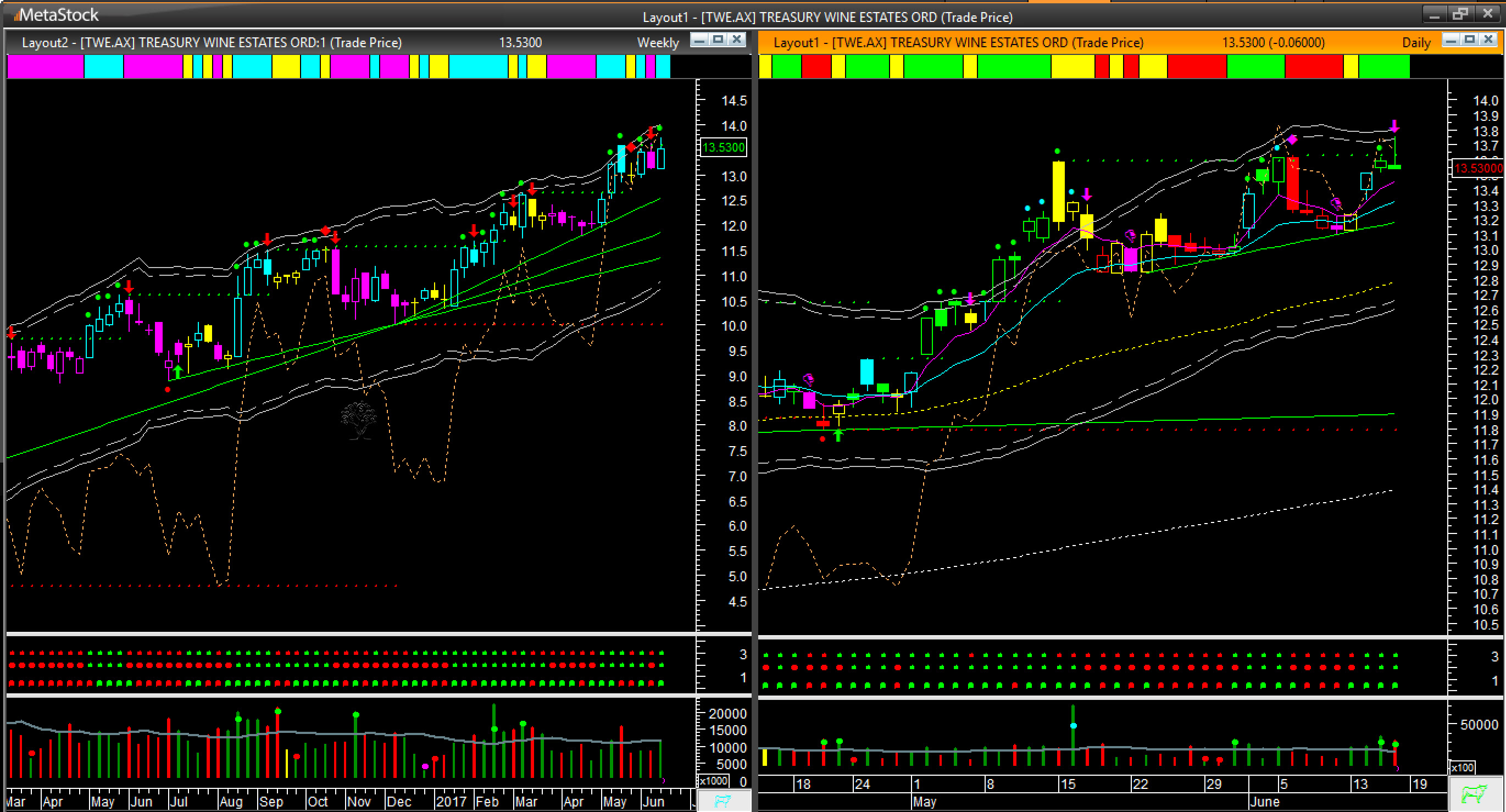Close the main MetaStock application window
The height and width of the screenshot is (812, 1506).
point(1488,14)
